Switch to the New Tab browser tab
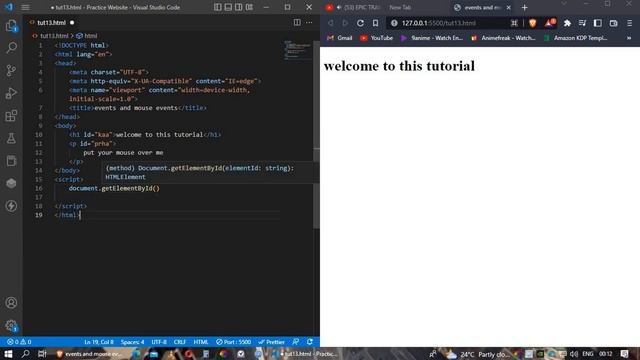The image size is (640, 360). 400,7
